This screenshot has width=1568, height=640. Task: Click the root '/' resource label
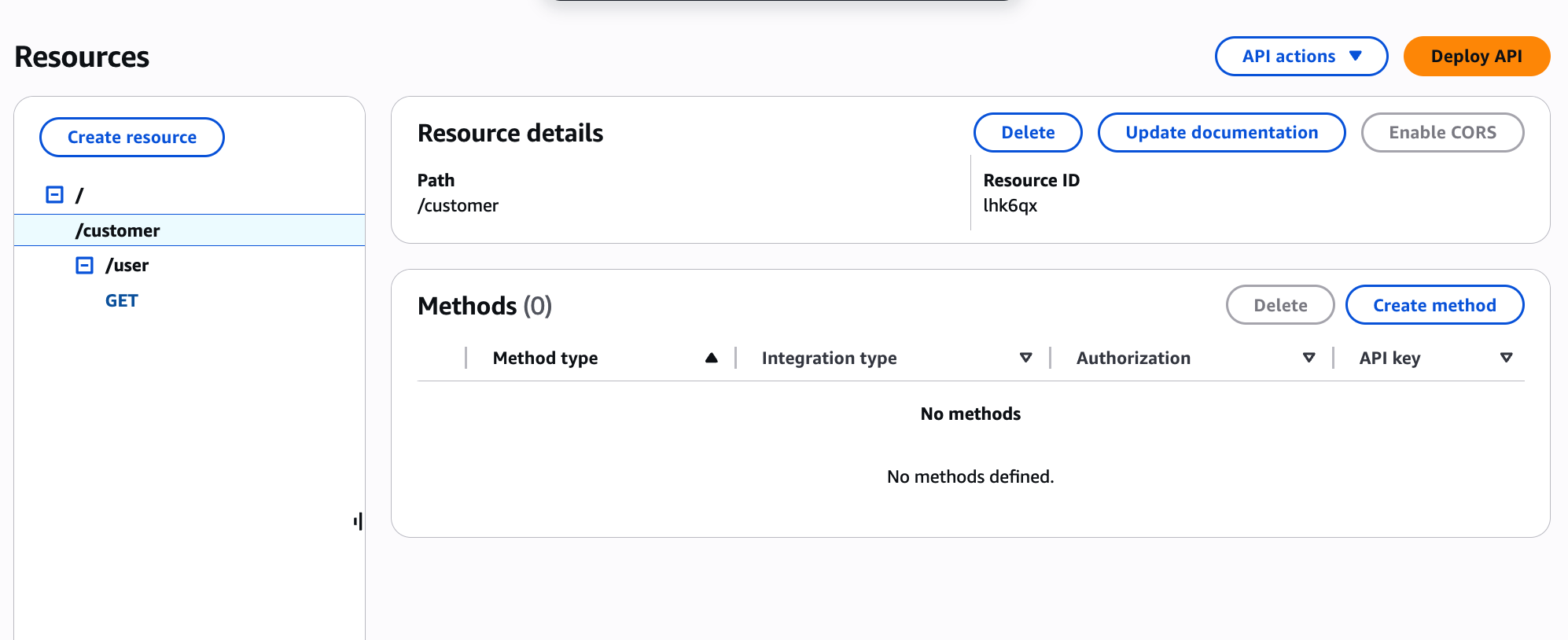79,195
